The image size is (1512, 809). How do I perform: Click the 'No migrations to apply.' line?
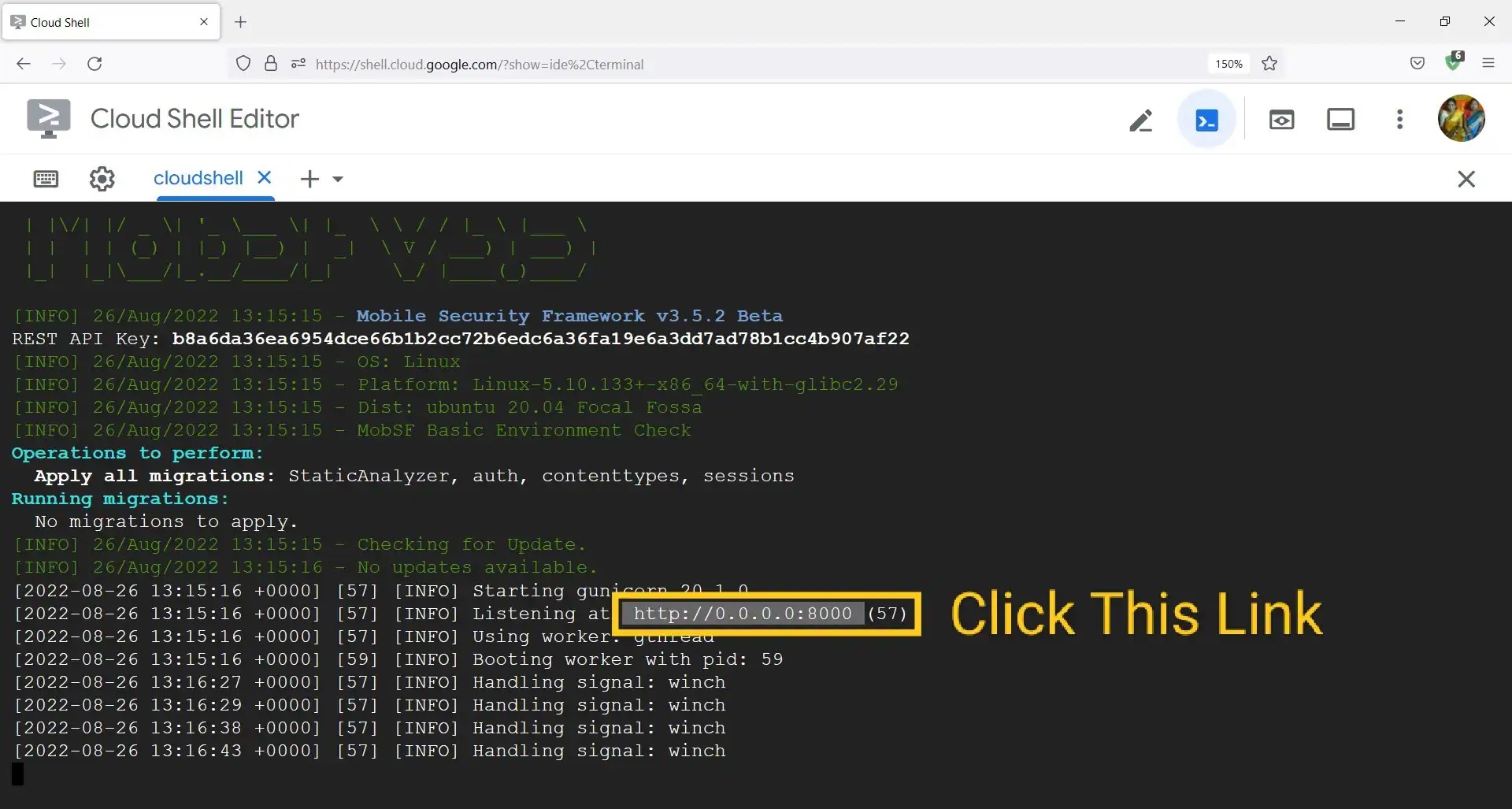point(166,521)
